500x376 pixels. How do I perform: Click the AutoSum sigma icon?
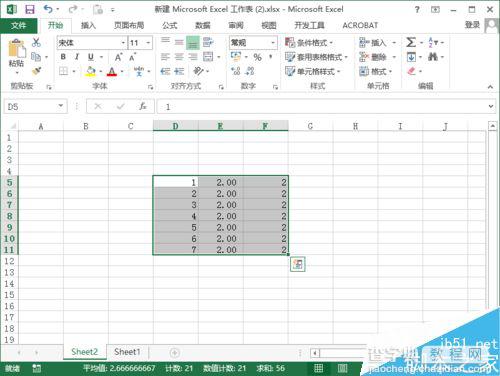click(411, 42)
